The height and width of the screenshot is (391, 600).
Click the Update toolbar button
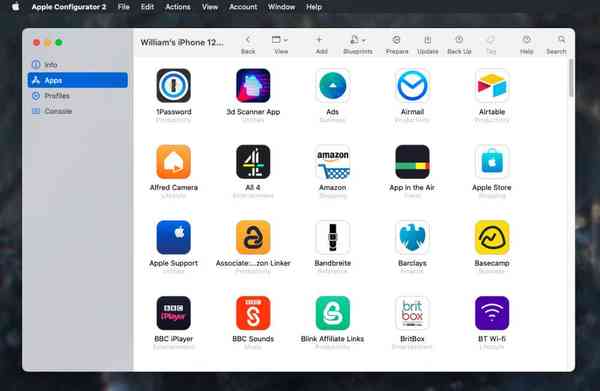point(427,44)
